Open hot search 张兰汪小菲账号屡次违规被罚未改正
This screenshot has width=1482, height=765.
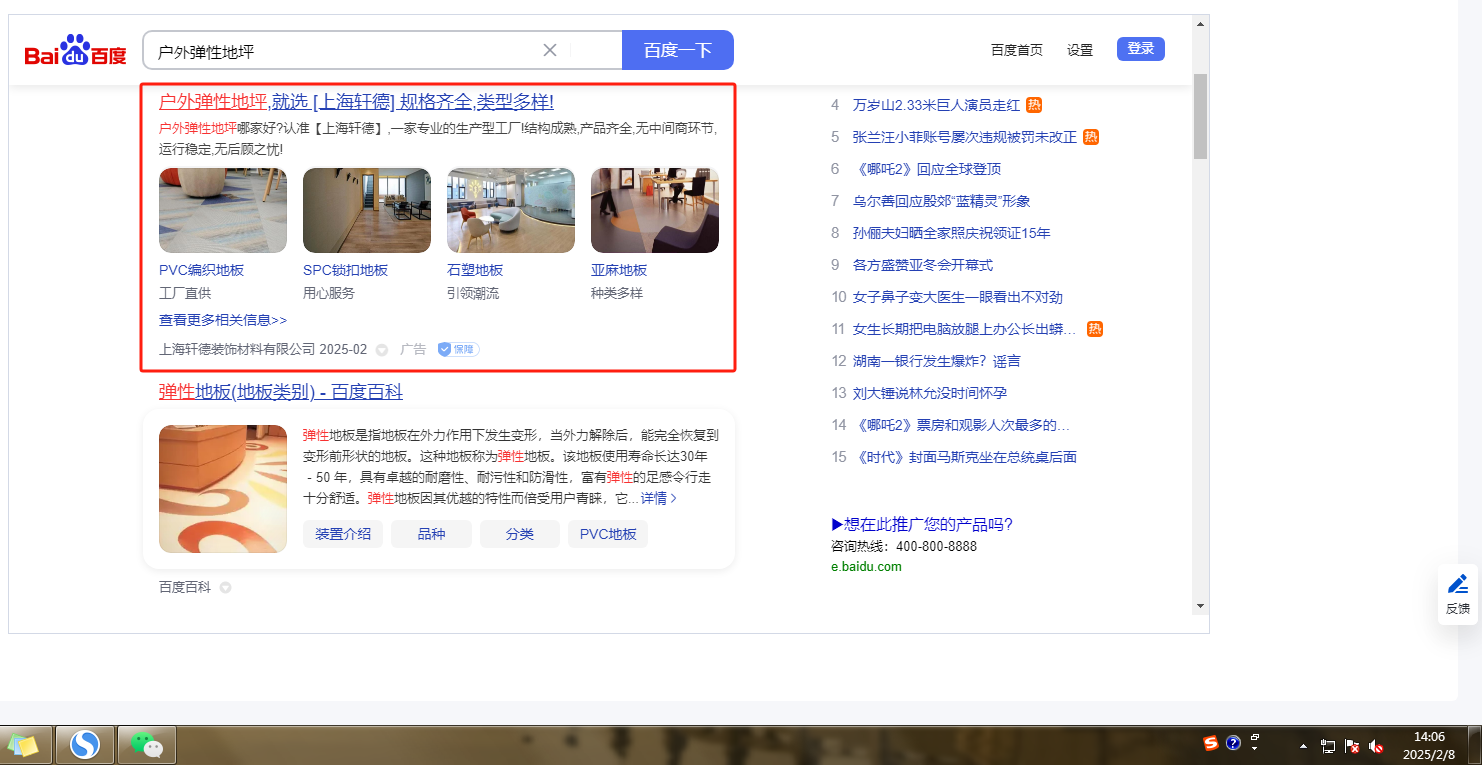click(965, 137)
